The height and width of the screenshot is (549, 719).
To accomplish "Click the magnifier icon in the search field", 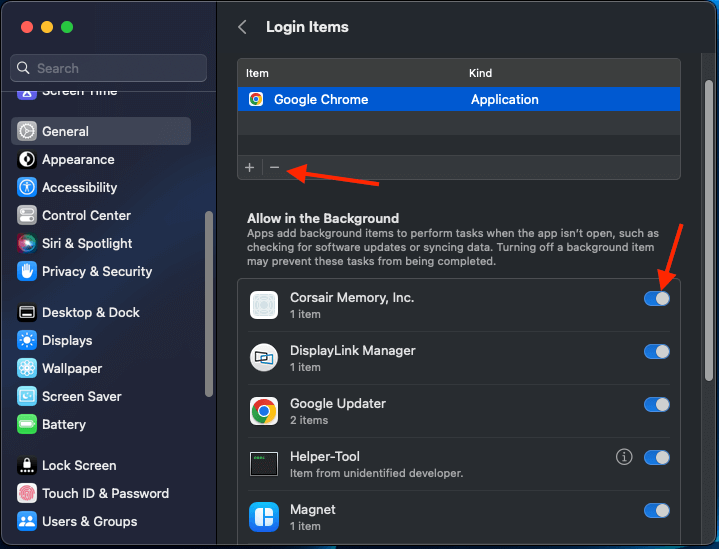I will point(23,68).
